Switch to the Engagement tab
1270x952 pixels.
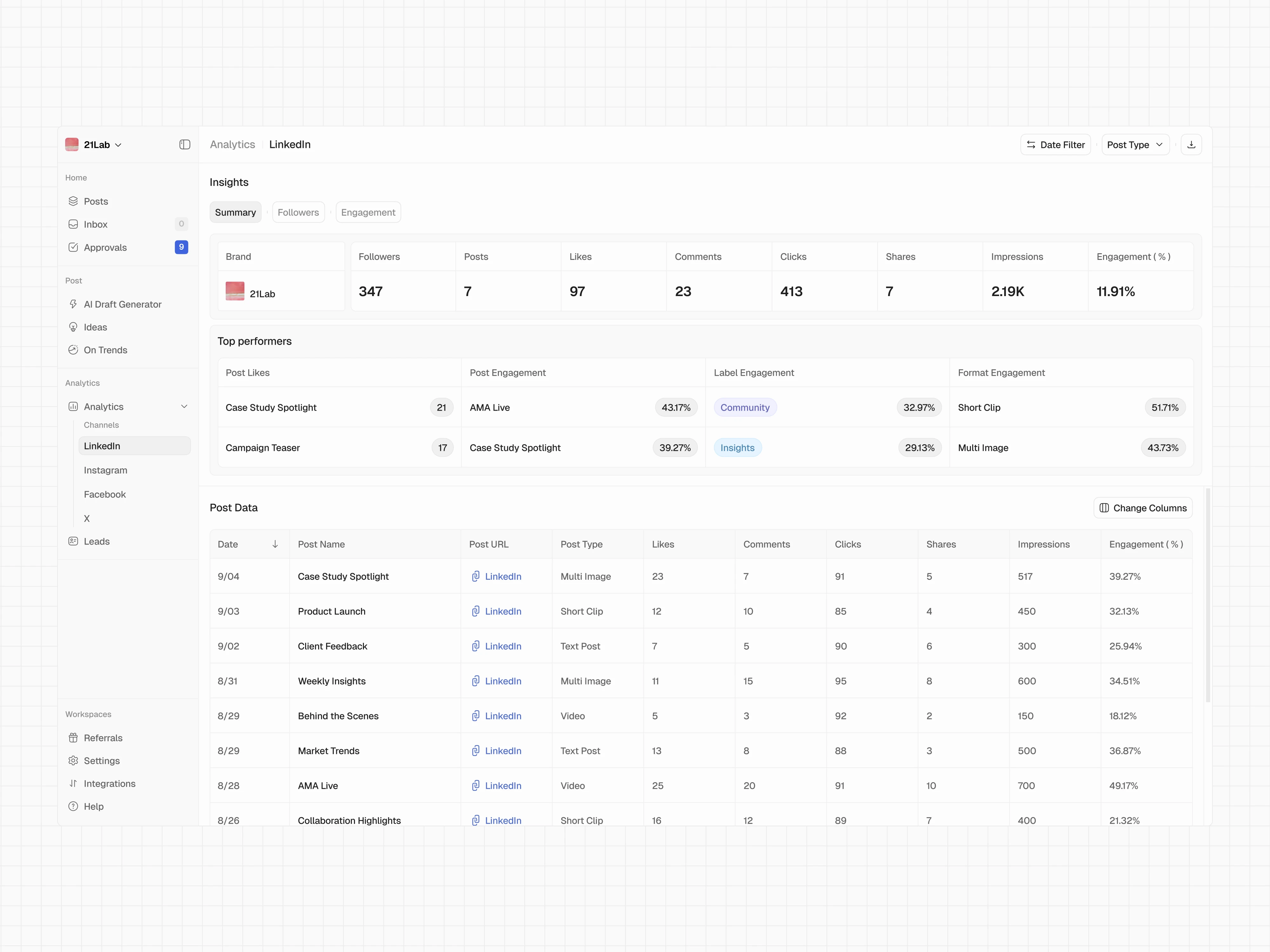[x=368, y=212]
